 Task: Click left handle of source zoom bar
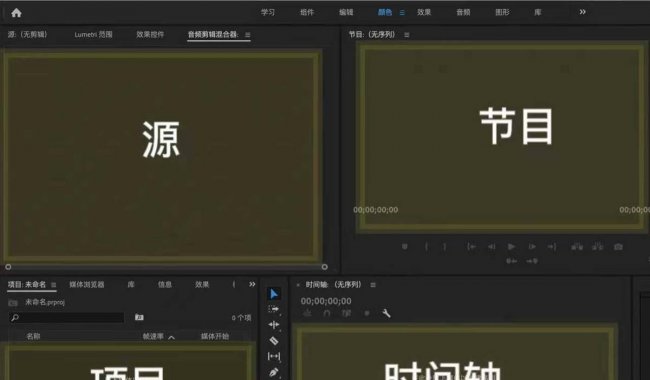tap(8, 267)
